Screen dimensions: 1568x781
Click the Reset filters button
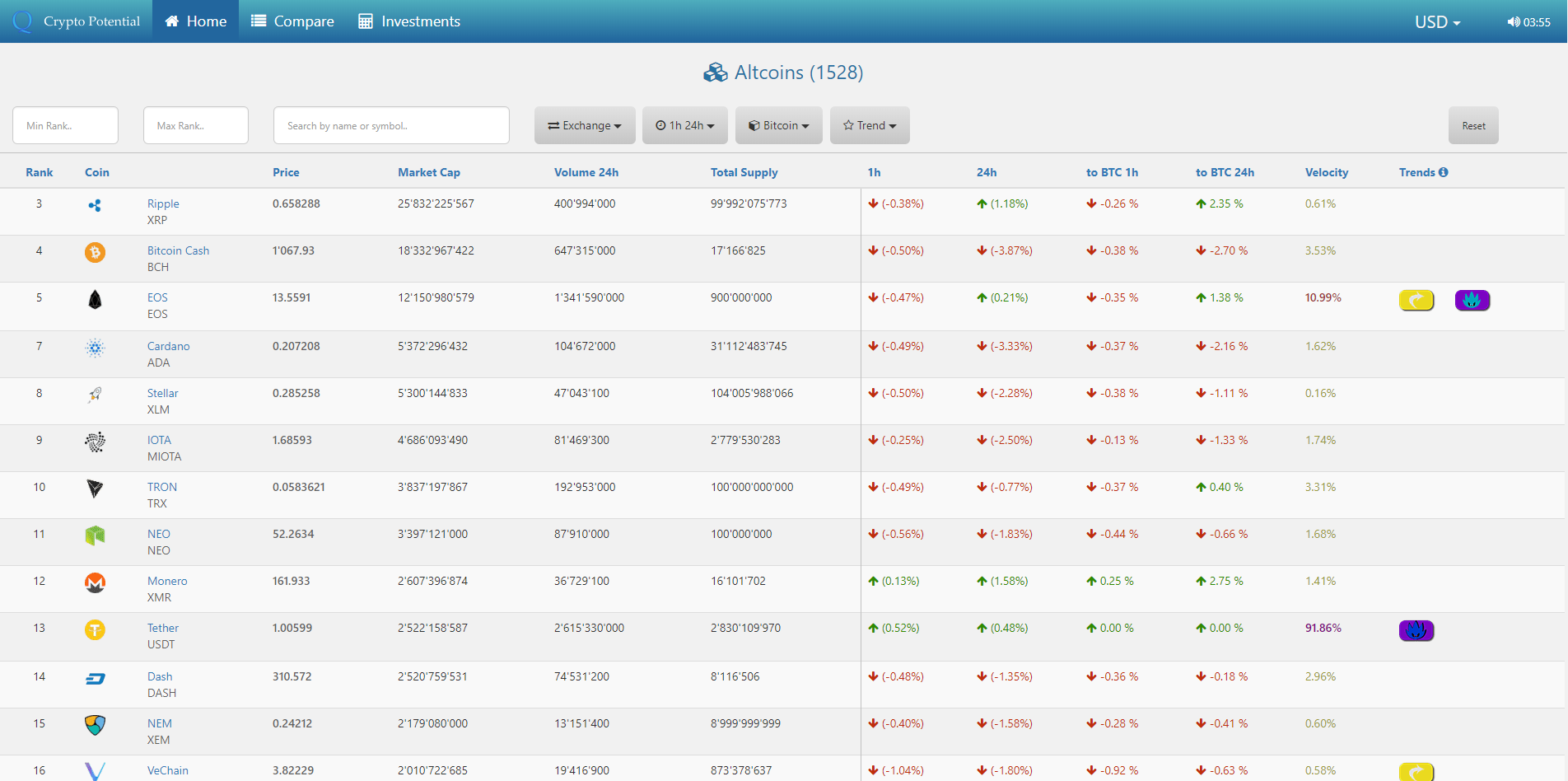(1473, 125)
